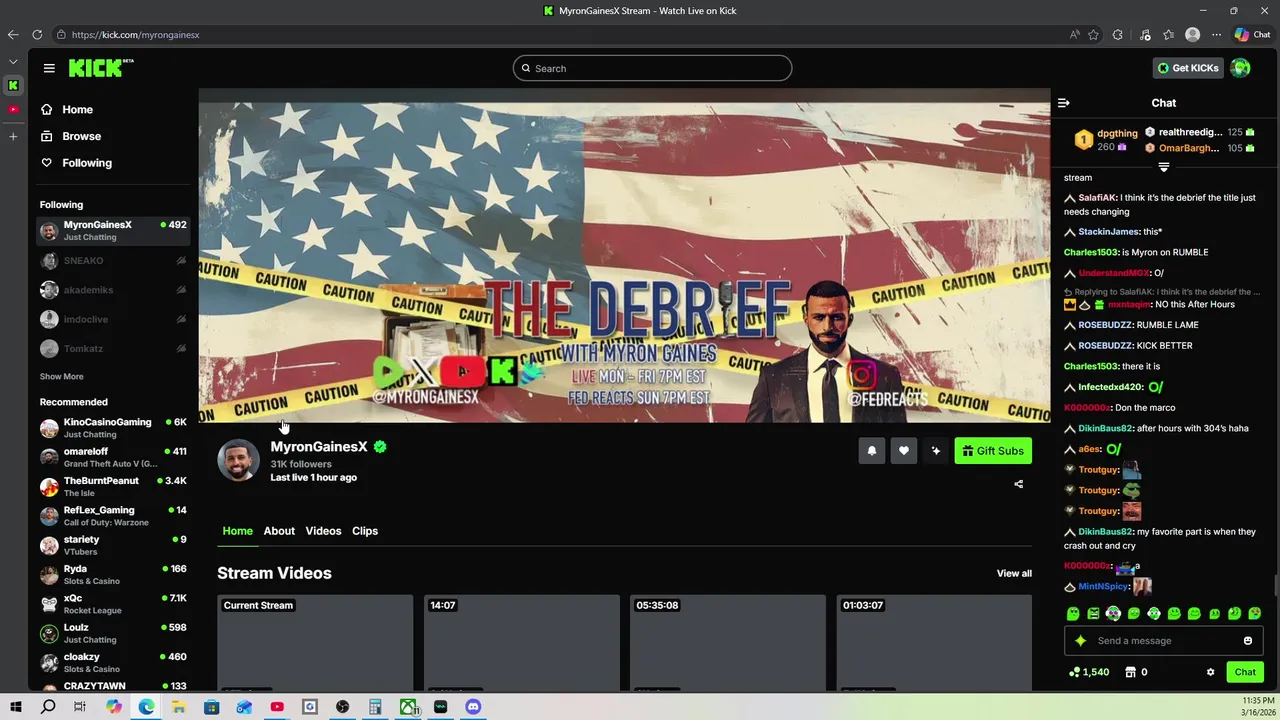The image size is (1280, 720).
Task: Select akademiks in Following list
Action: click(113, 290)
